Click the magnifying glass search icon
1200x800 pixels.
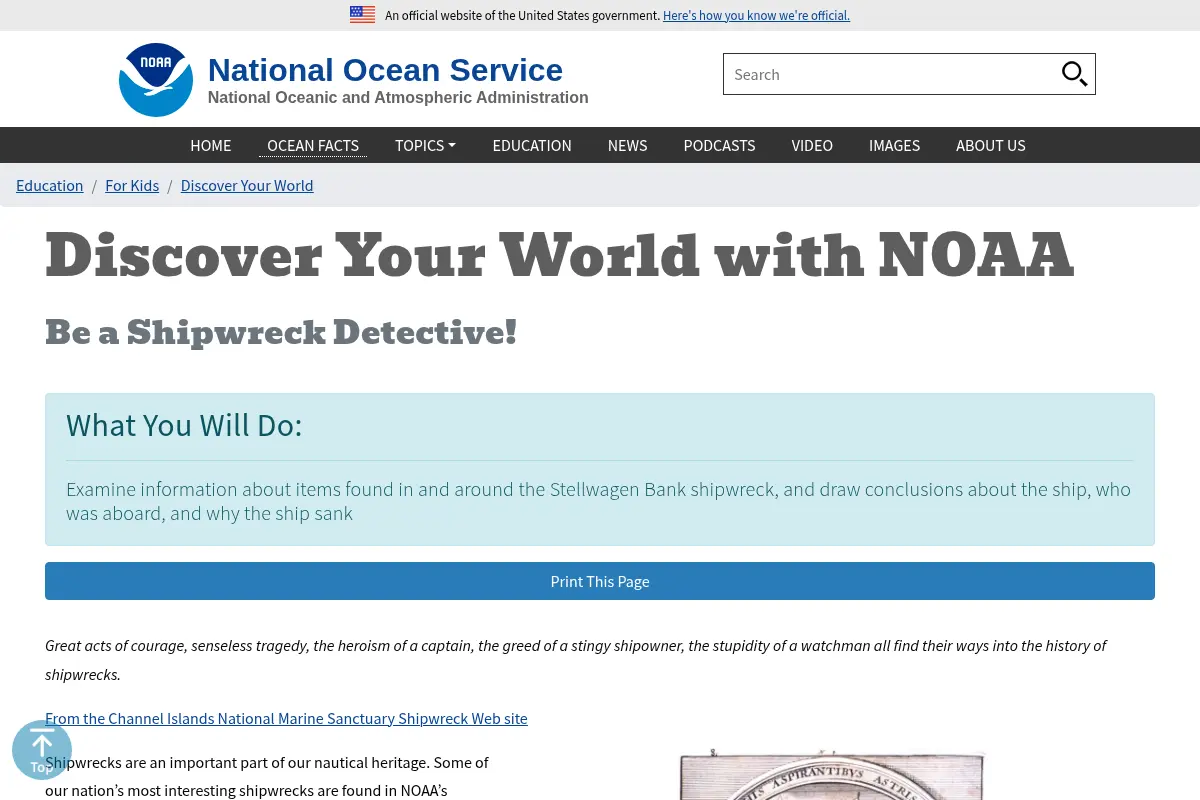coord(1074,74)
